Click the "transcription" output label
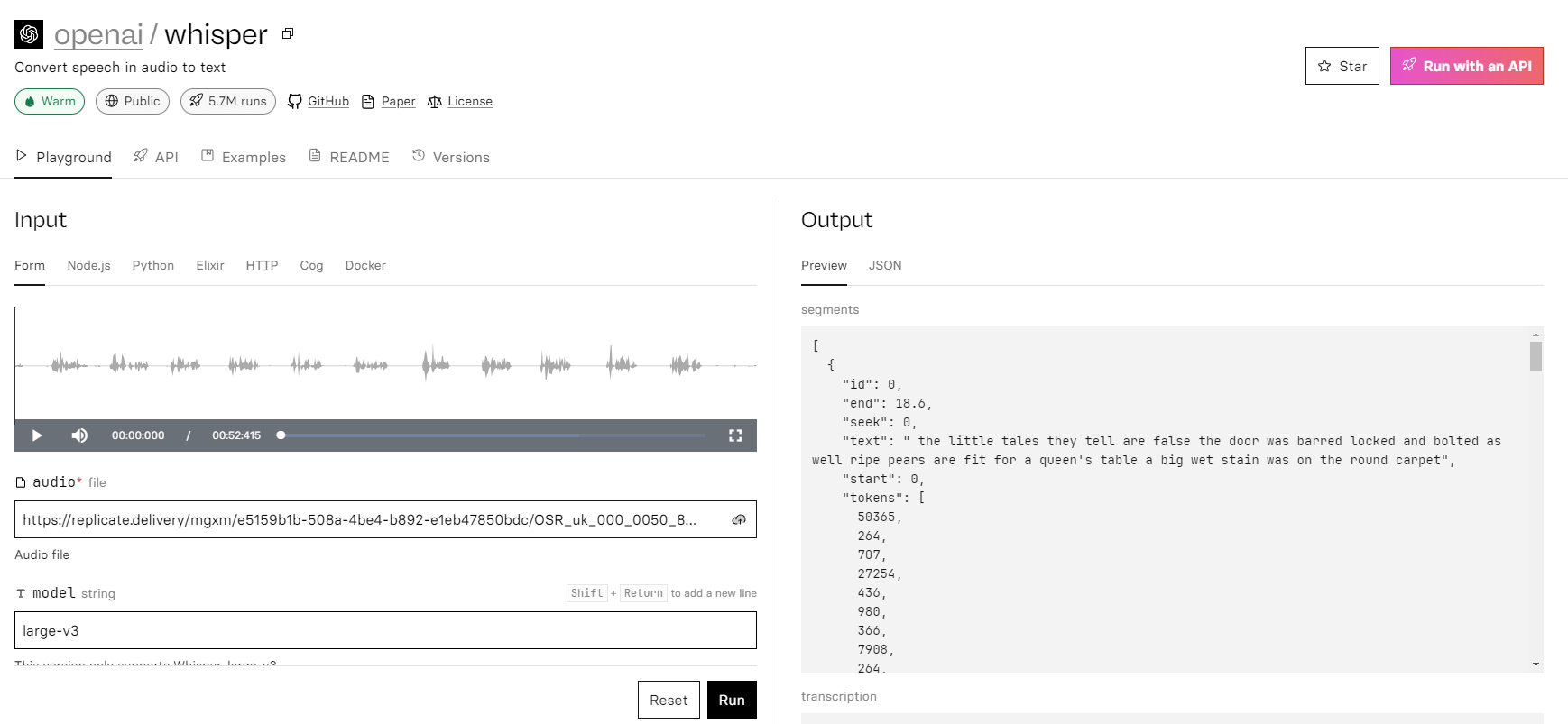1568x724 pixels. [839, 696]
